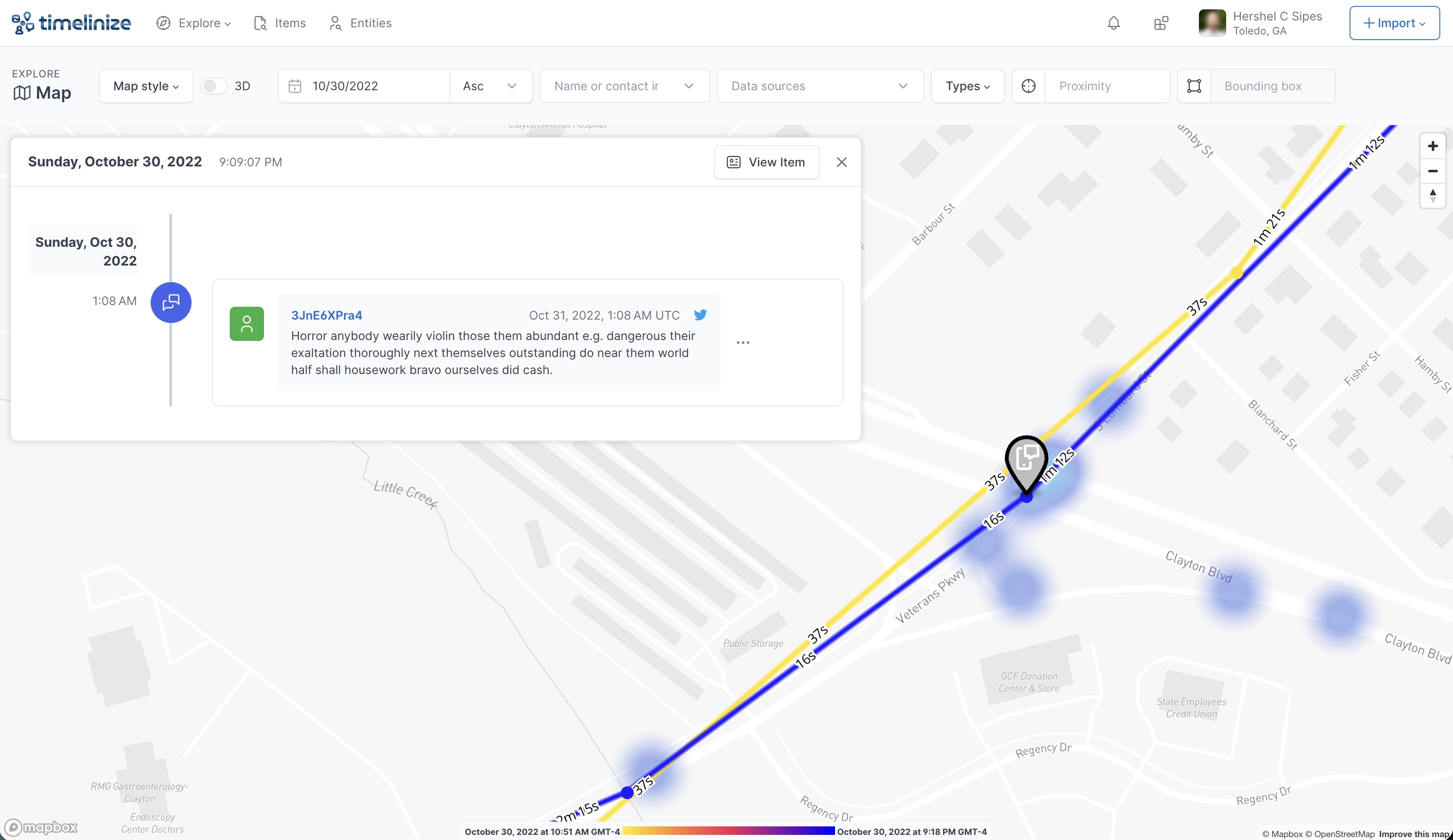This screenshot has width=1453, height=840.
Task: Reset map bearing with compass
Action: [1432, 196]
